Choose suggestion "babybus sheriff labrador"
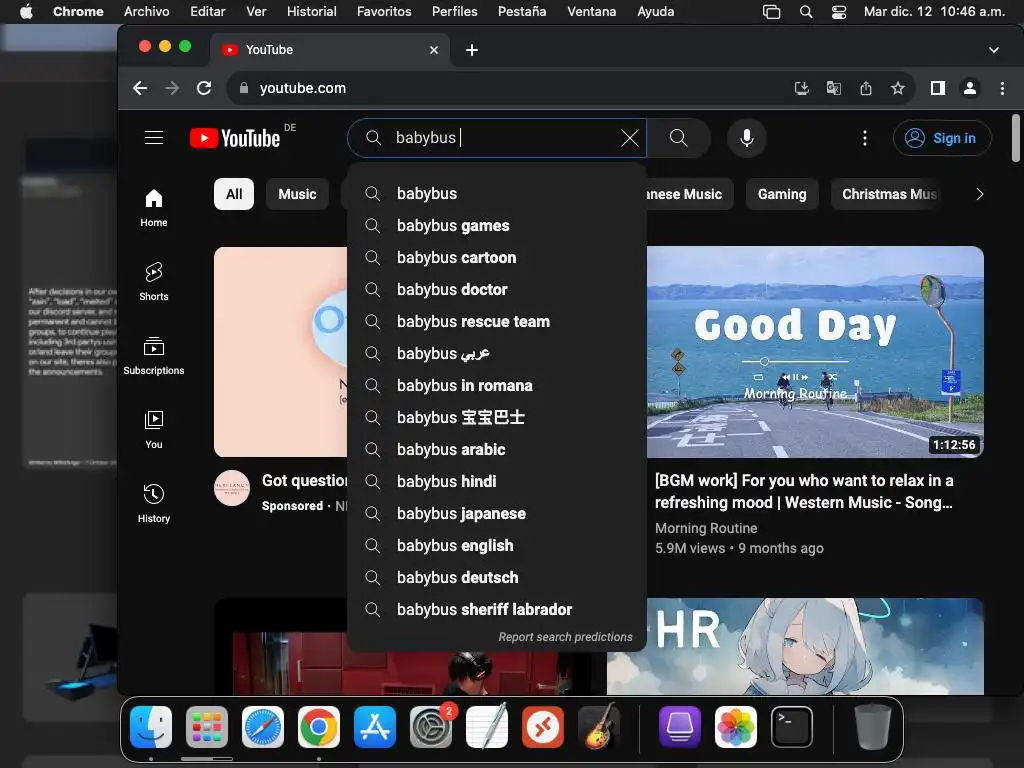 [497, 610]
